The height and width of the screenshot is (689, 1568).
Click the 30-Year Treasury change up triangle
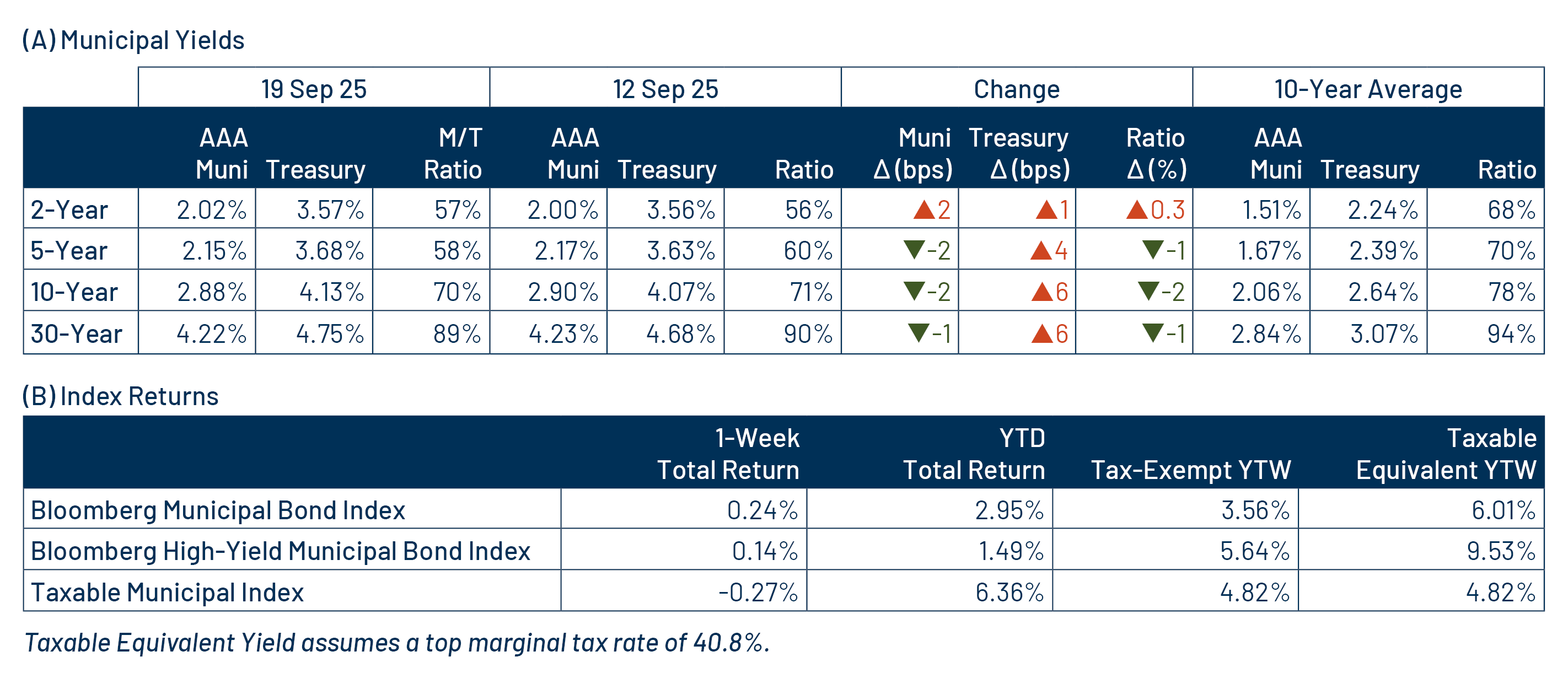click(x=1041, y=333)
